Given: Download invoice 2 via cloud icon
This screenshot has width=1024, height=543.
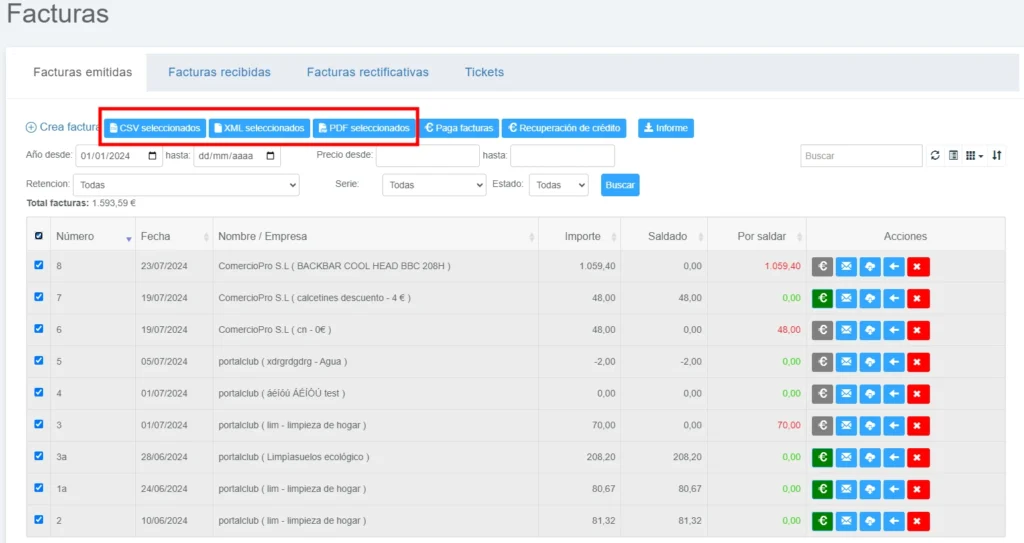Looking at the screenshot, I should click(870, 521).
